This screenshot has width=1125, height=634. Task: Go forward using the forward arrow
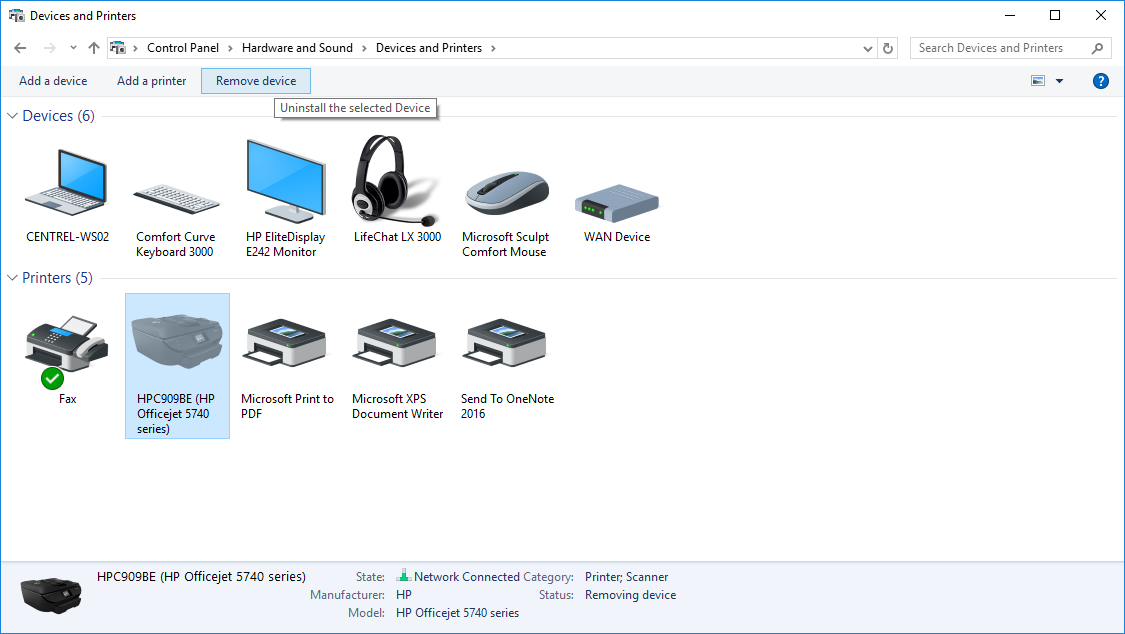pyautogui.click(x=50, y=48)
